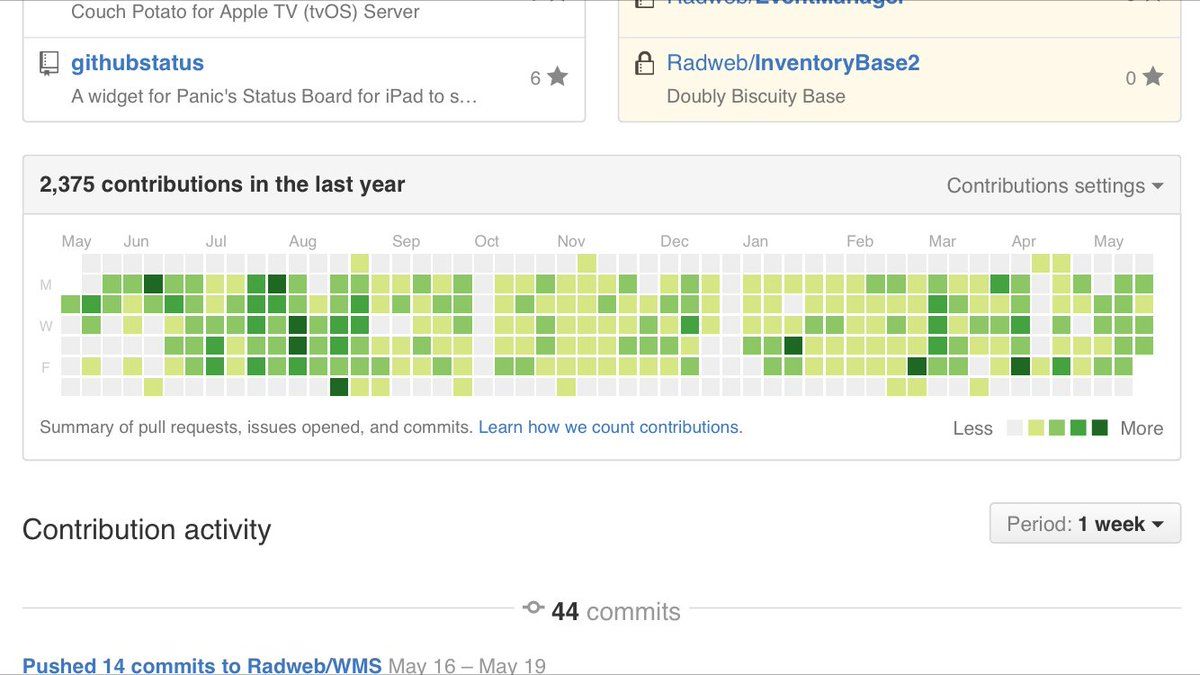This screenshot has width=1200, height=675.
Task: Click the lock icon beside Radweb/InventoryBase2
Action: [x=645, y=64]
